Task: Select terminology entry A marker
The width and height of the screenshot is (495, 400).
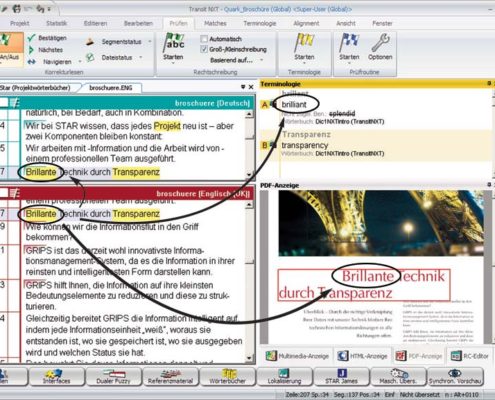Action: (x=265, y=105)
